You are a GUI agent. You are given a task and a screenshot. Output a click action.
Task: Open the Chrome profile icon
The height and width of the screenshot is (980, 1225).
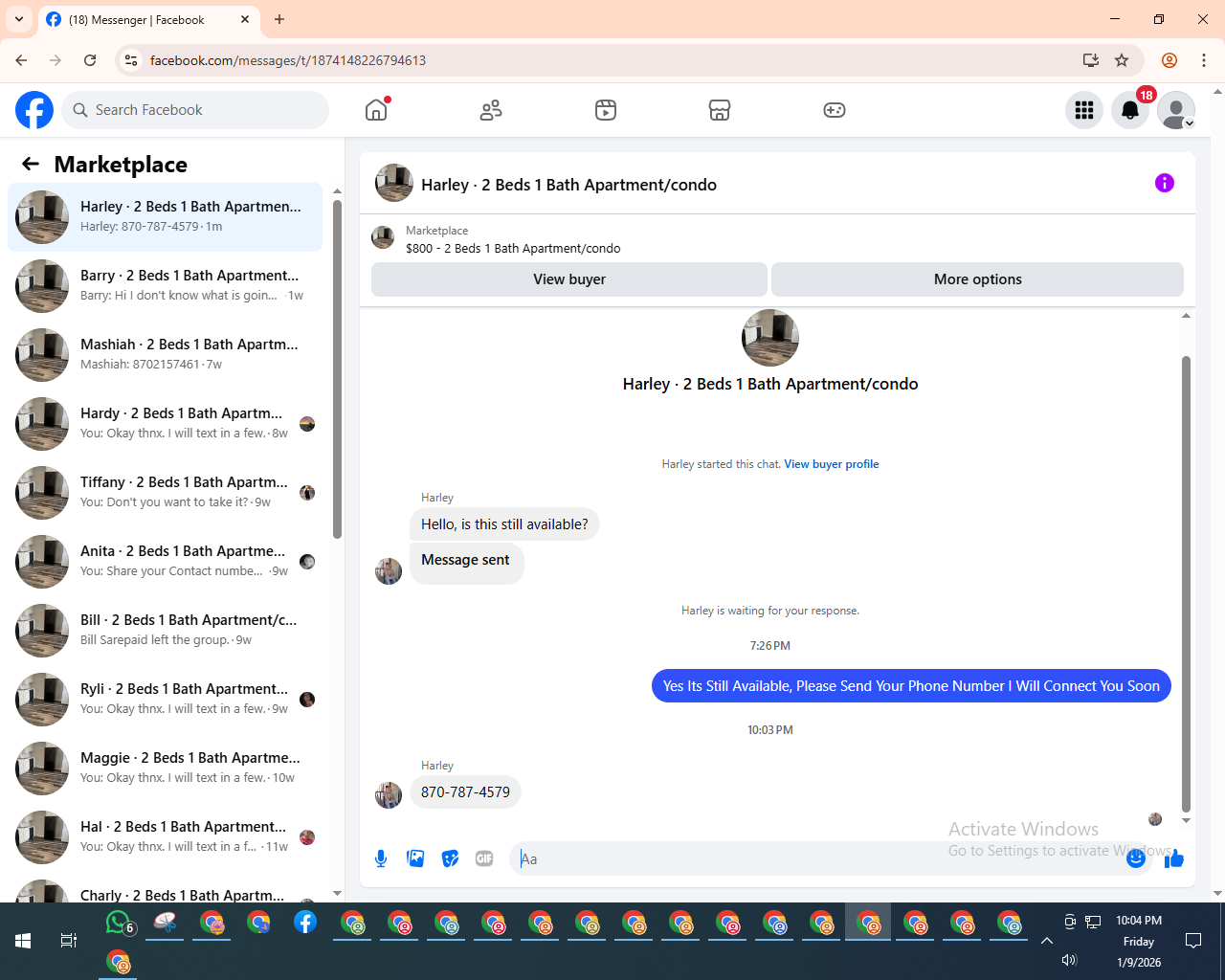point(1169,60)
